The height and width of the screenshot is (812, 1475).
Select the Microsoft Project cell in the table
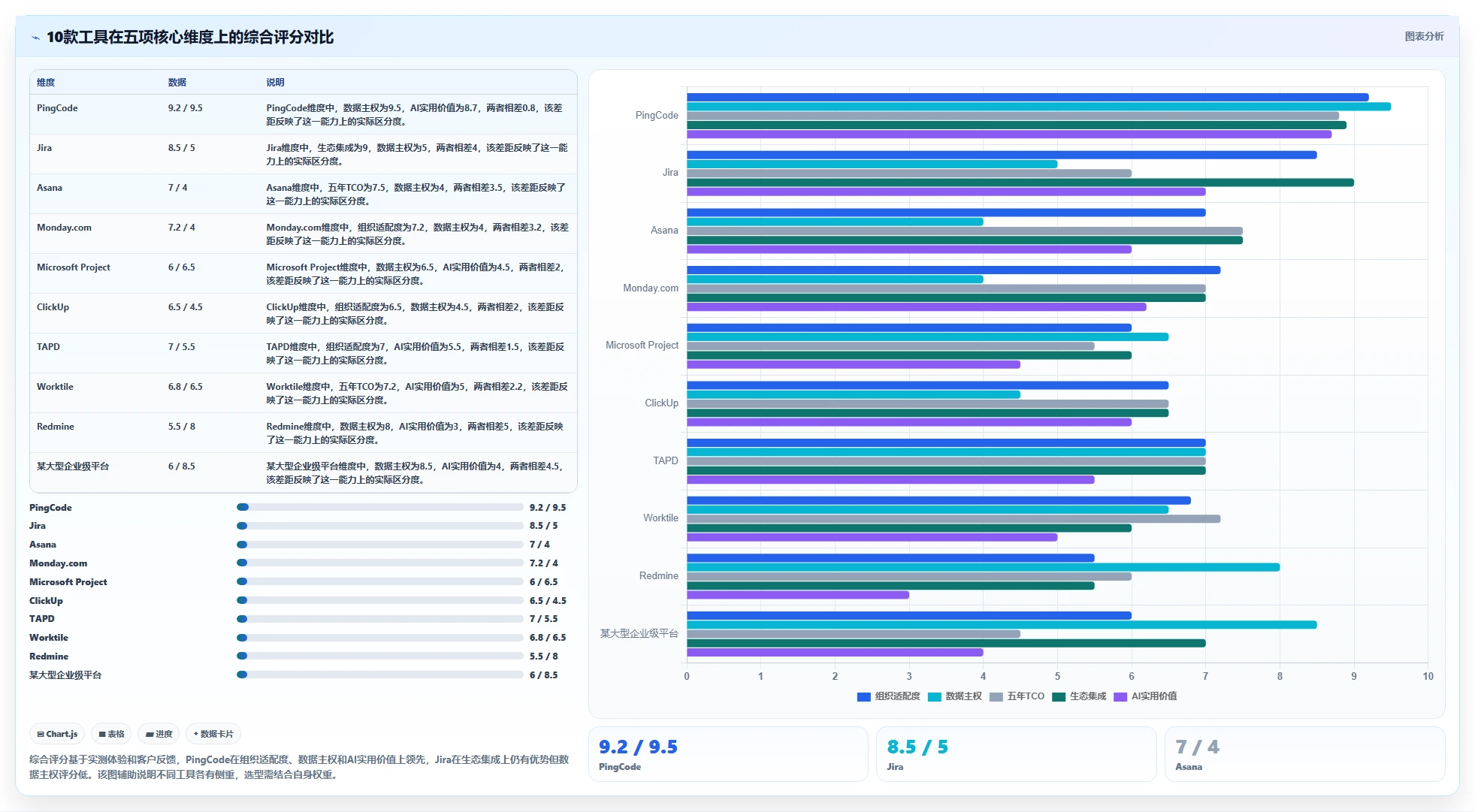coord(74,267)
